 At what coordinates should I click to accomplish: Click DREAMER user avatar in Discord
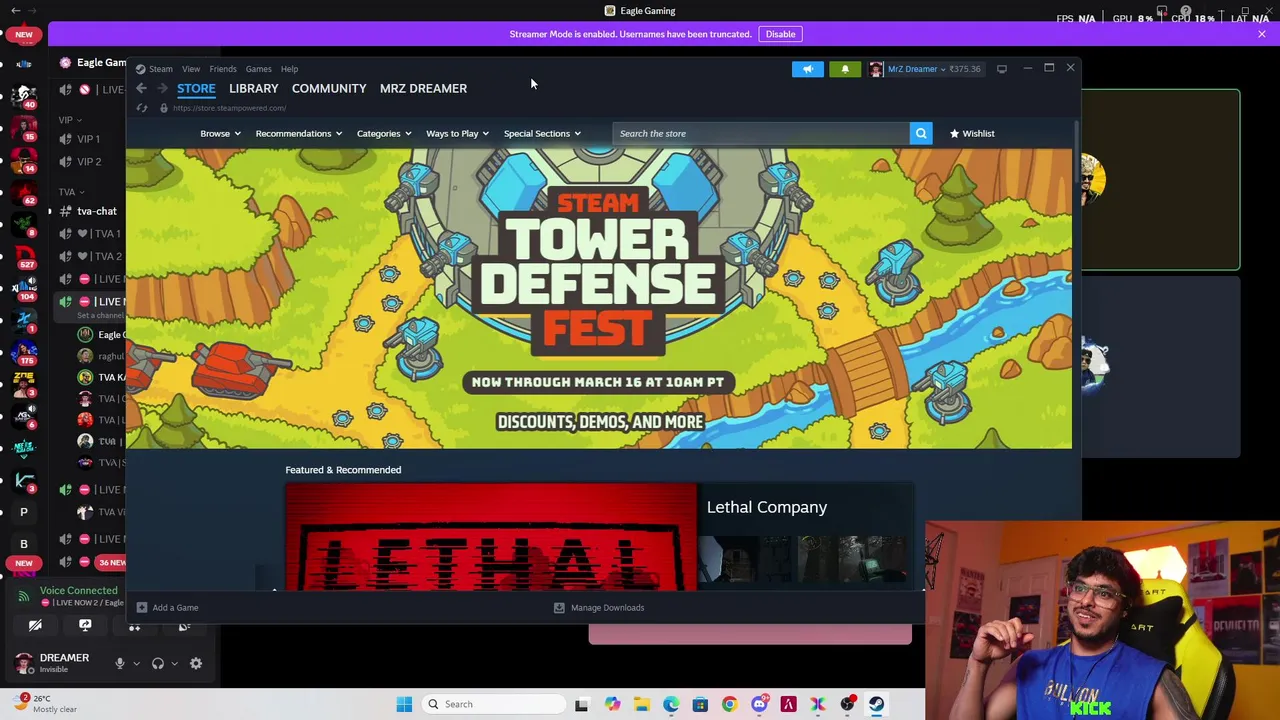pos(24,663)
